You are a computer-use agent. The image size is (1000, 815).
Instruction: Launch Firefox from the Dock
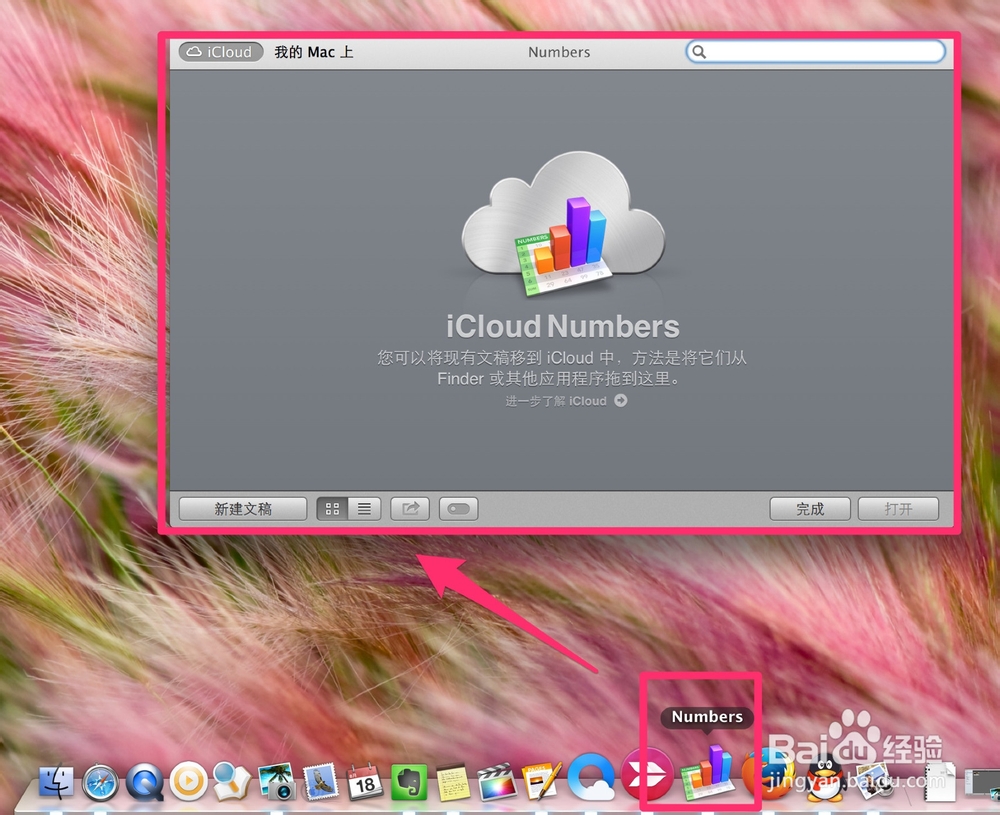pos(768,775)
